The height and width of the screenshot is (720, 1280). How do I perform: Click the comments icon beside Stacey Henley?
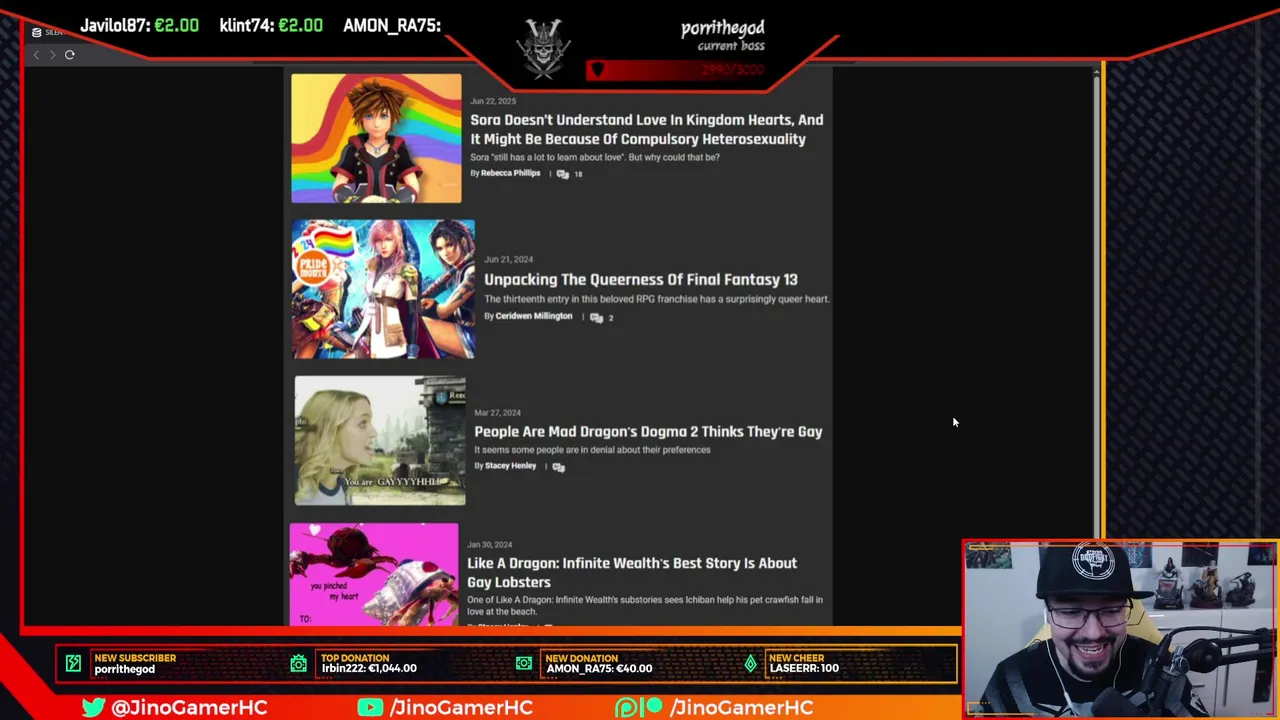558,467
